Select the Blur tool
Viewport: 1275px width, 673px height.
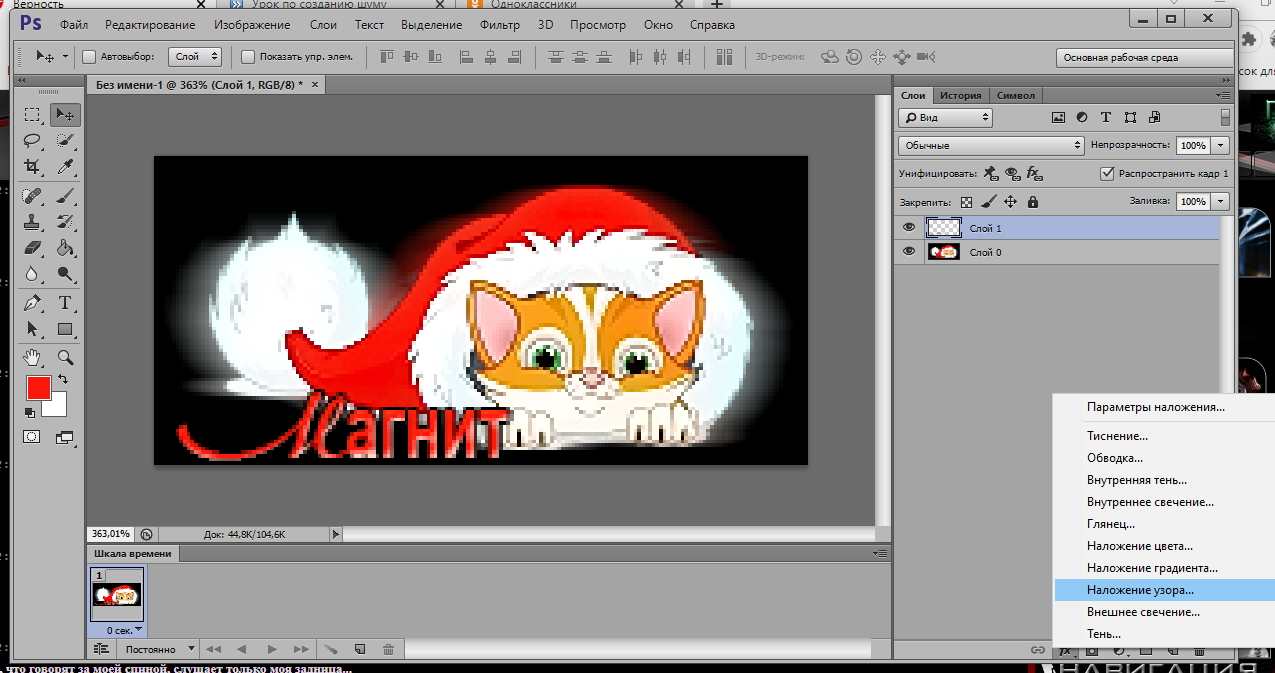click(x=32, y=273)
